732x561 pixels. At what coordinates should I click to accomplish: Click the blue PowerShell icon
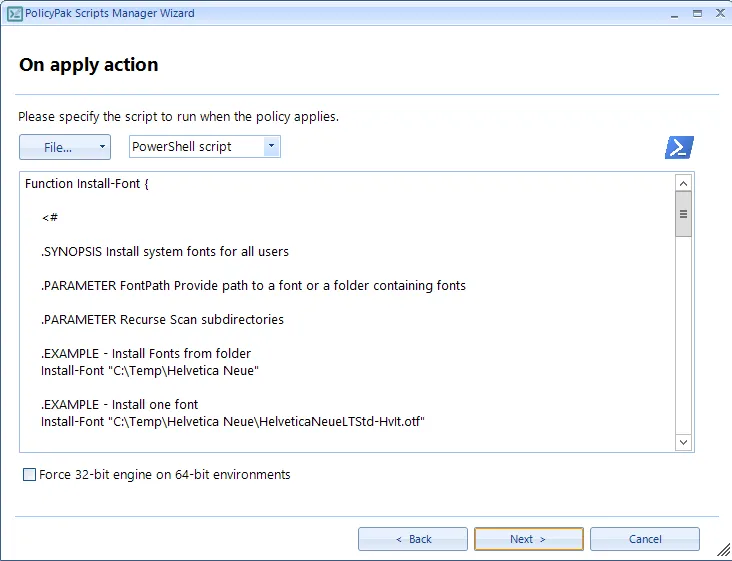pyautogui.click(x=679, y=147)
